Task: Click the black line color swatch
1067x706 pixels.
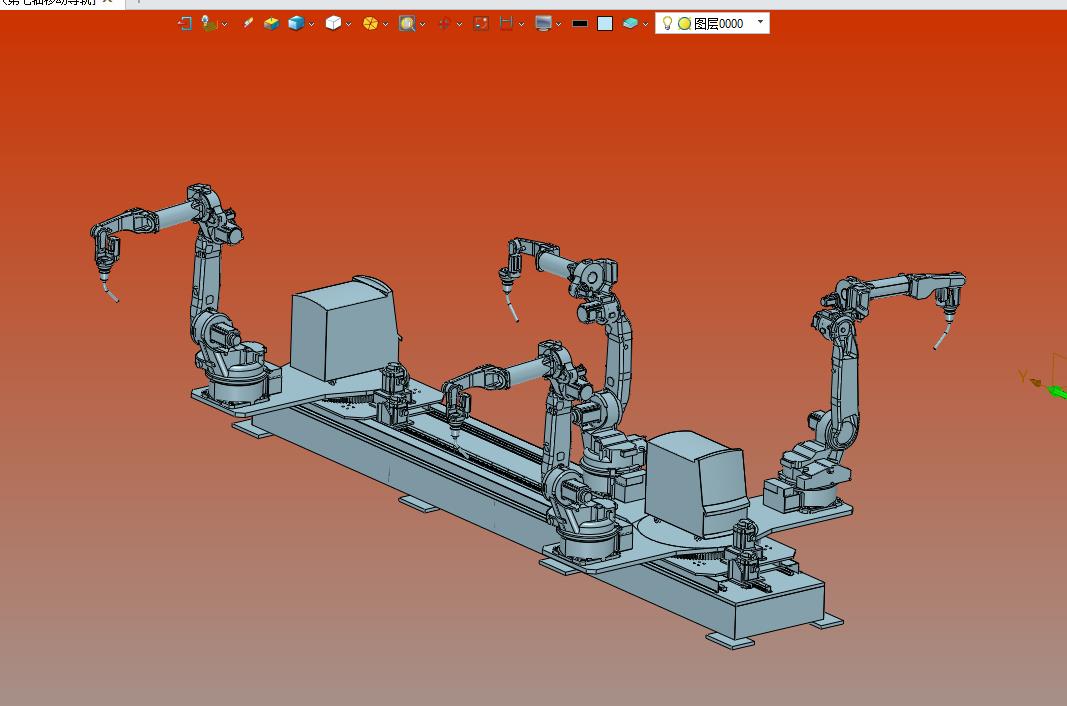Action: click(580, 24)
